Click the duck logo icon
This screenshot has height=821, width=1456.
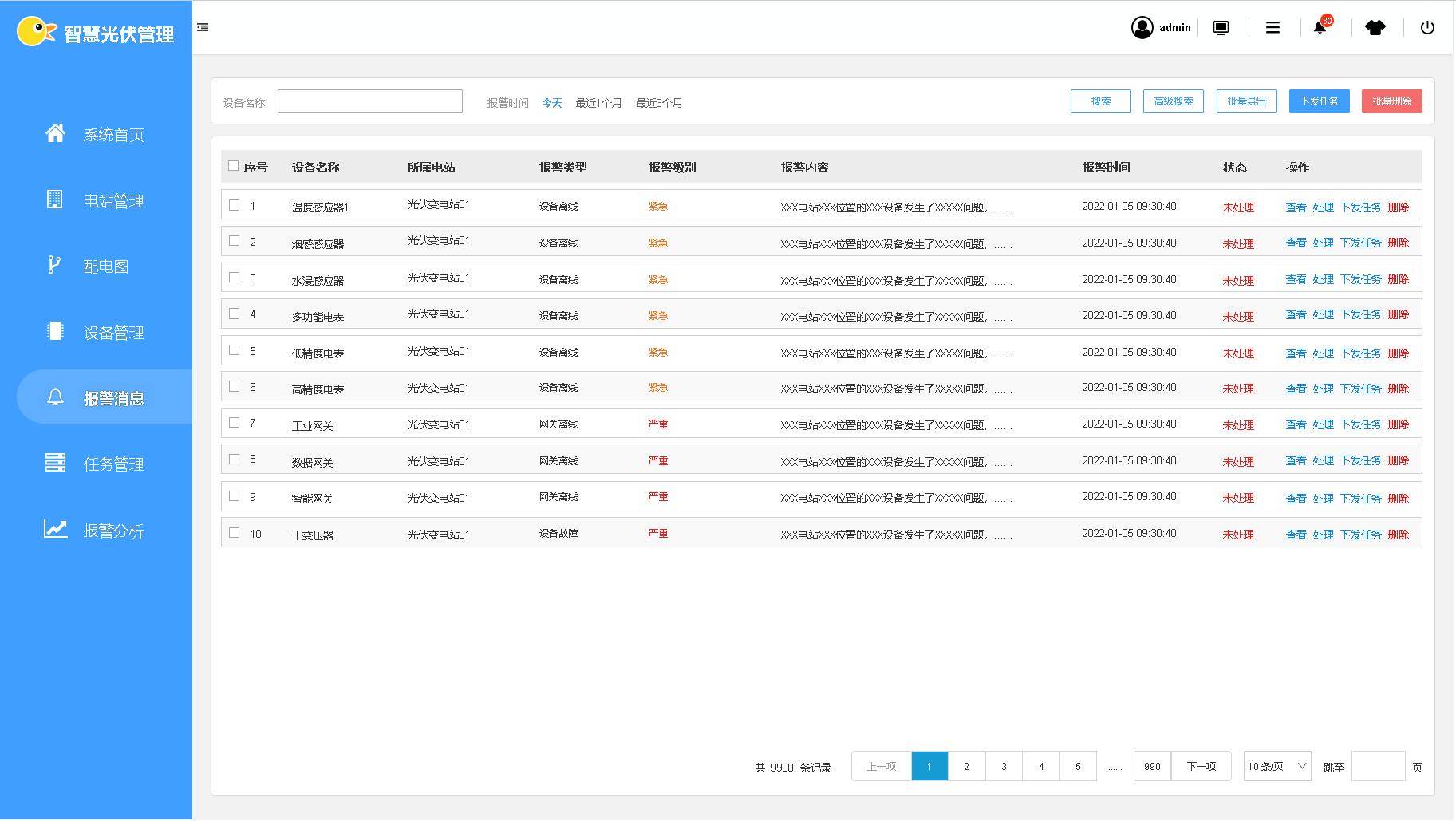click(x=36, y=32)
